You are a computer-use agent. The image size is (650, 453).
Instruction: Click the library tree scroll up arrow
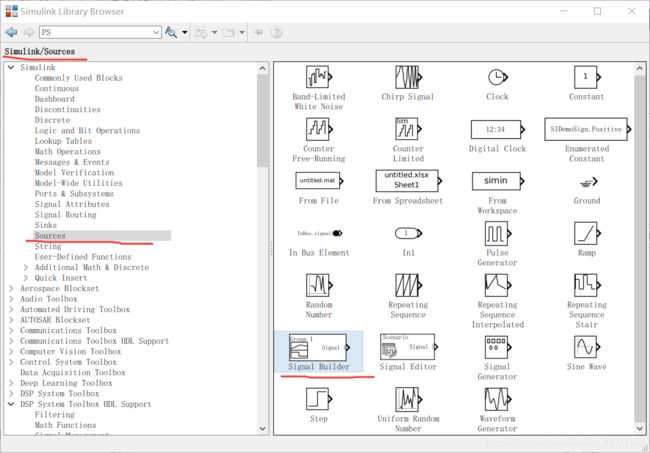[x=262, y=68]
